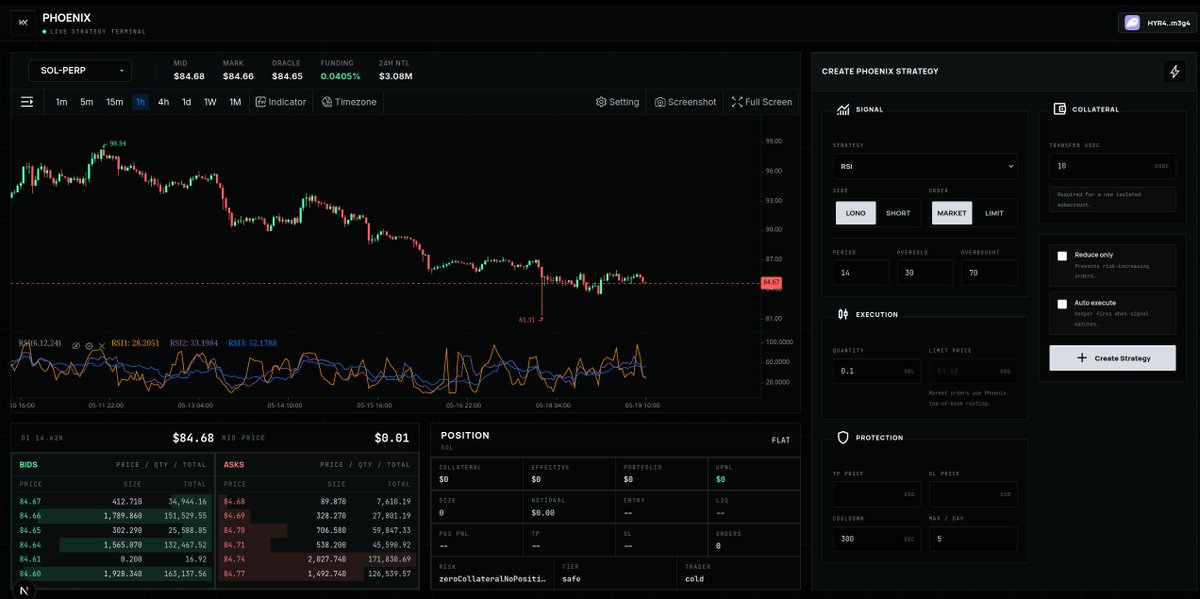
Task: Click the 24H NTL $3.08M value
Action: [396, 76]
